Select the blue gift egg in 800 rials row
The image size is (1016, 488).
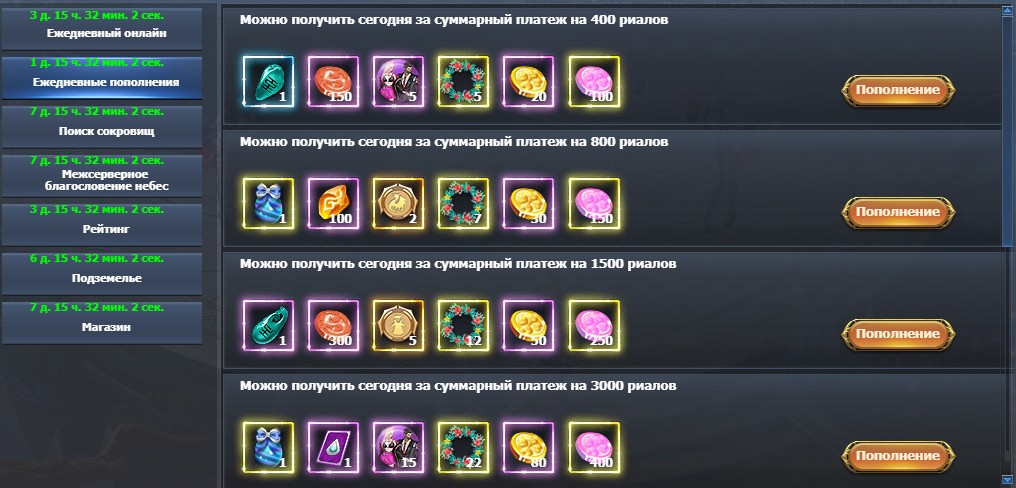pyautogui.click(x=268, y=203)
